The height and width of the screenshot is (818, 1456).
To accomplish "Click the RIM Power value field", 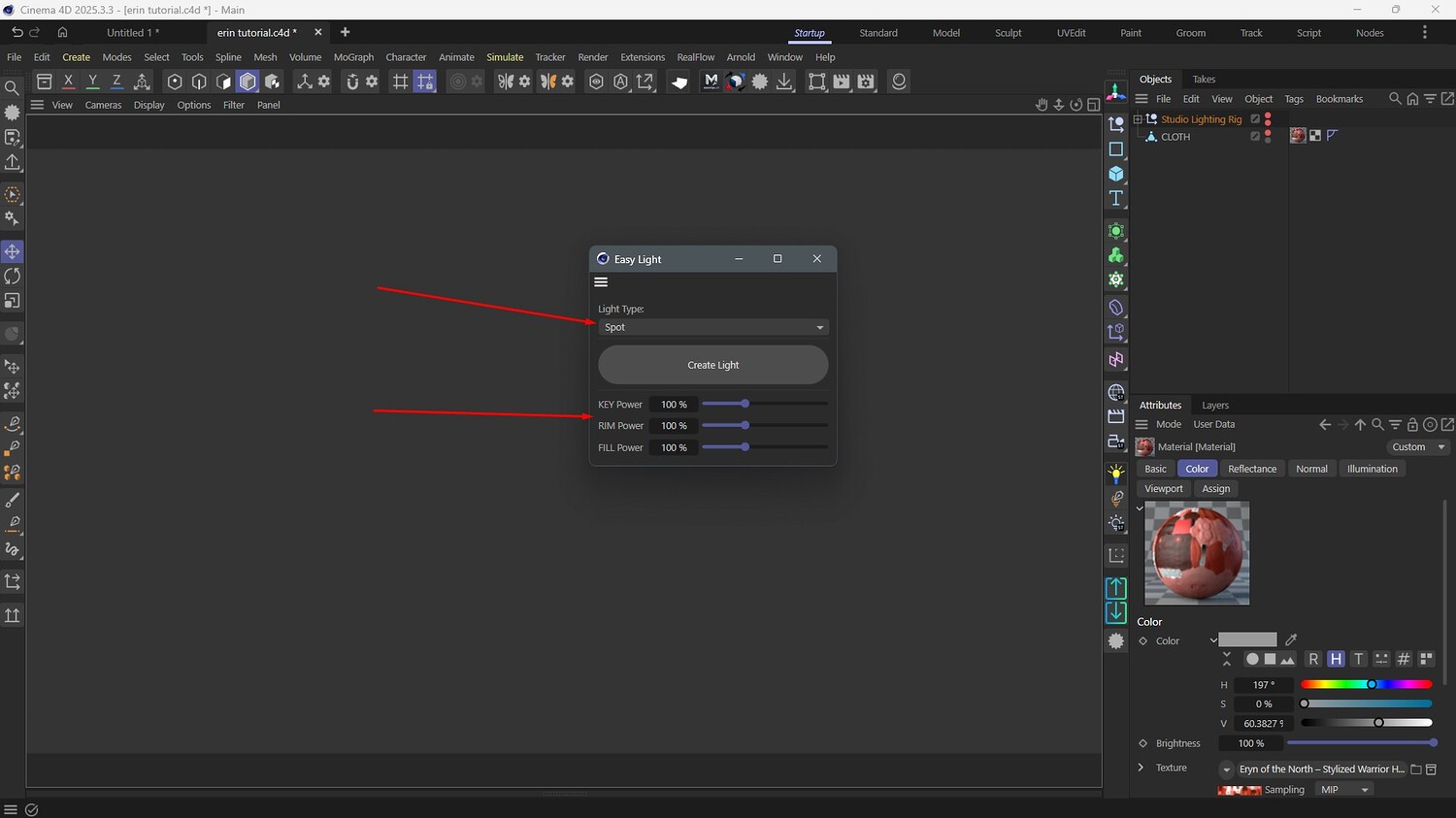I will (x=674, y=426).
